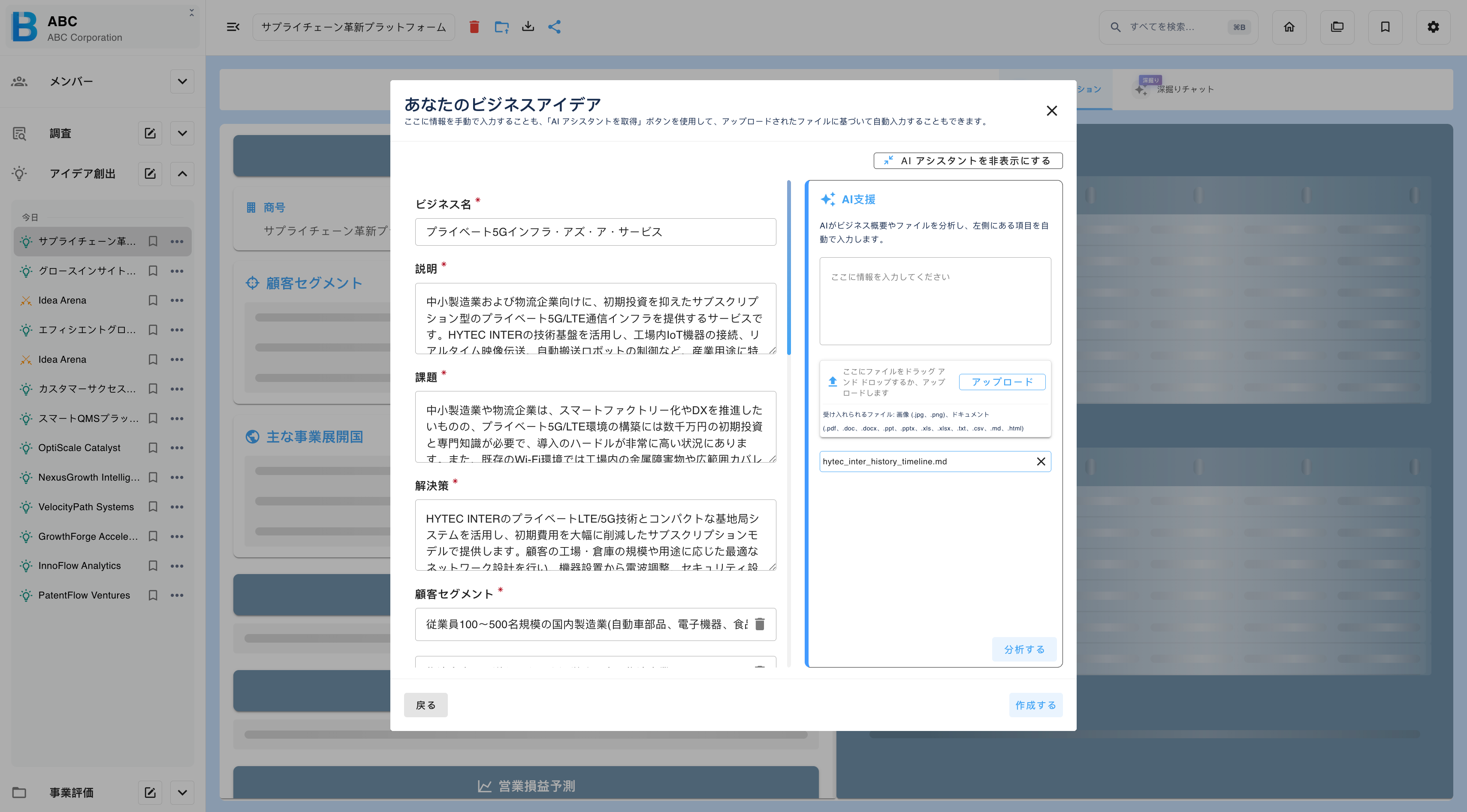Click the 分析する button
This screenshot has height=812, width=1467.
click(1024, 649)
